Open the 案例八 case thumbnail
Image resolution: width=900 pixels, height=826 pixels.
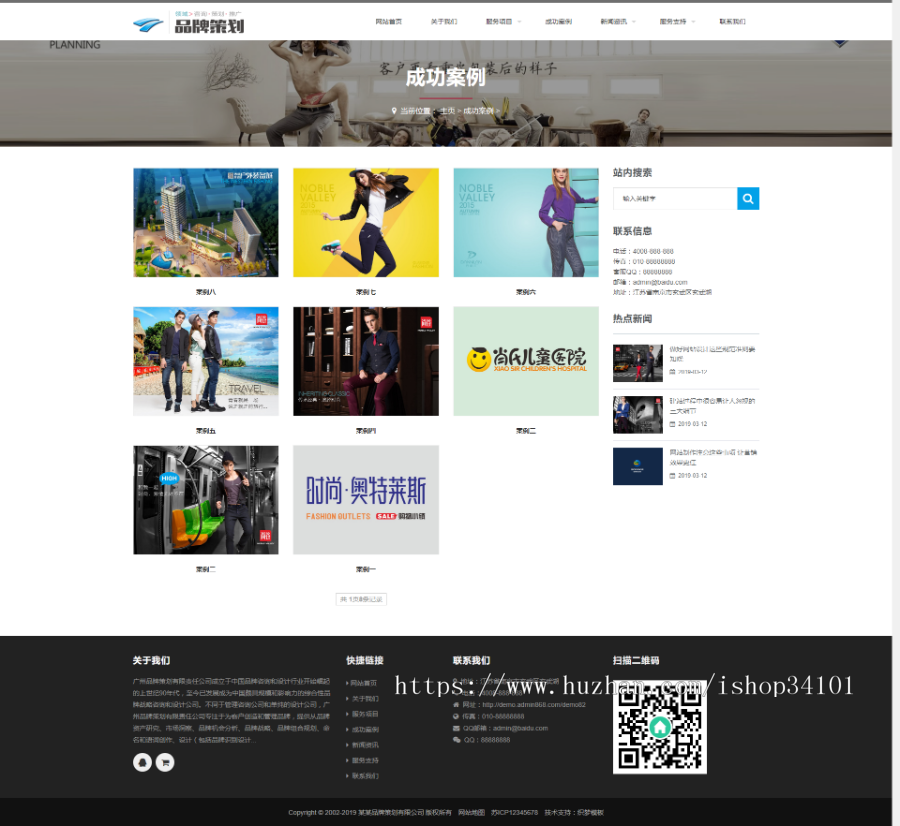tap(205, 222)
